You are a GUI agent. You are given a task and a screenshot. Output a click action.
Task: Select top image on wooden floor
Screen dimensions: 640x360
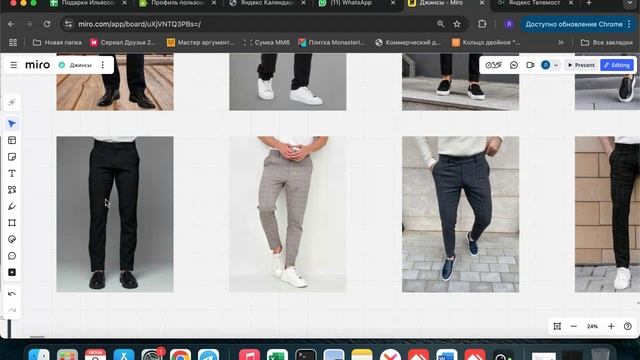point(115,82)
